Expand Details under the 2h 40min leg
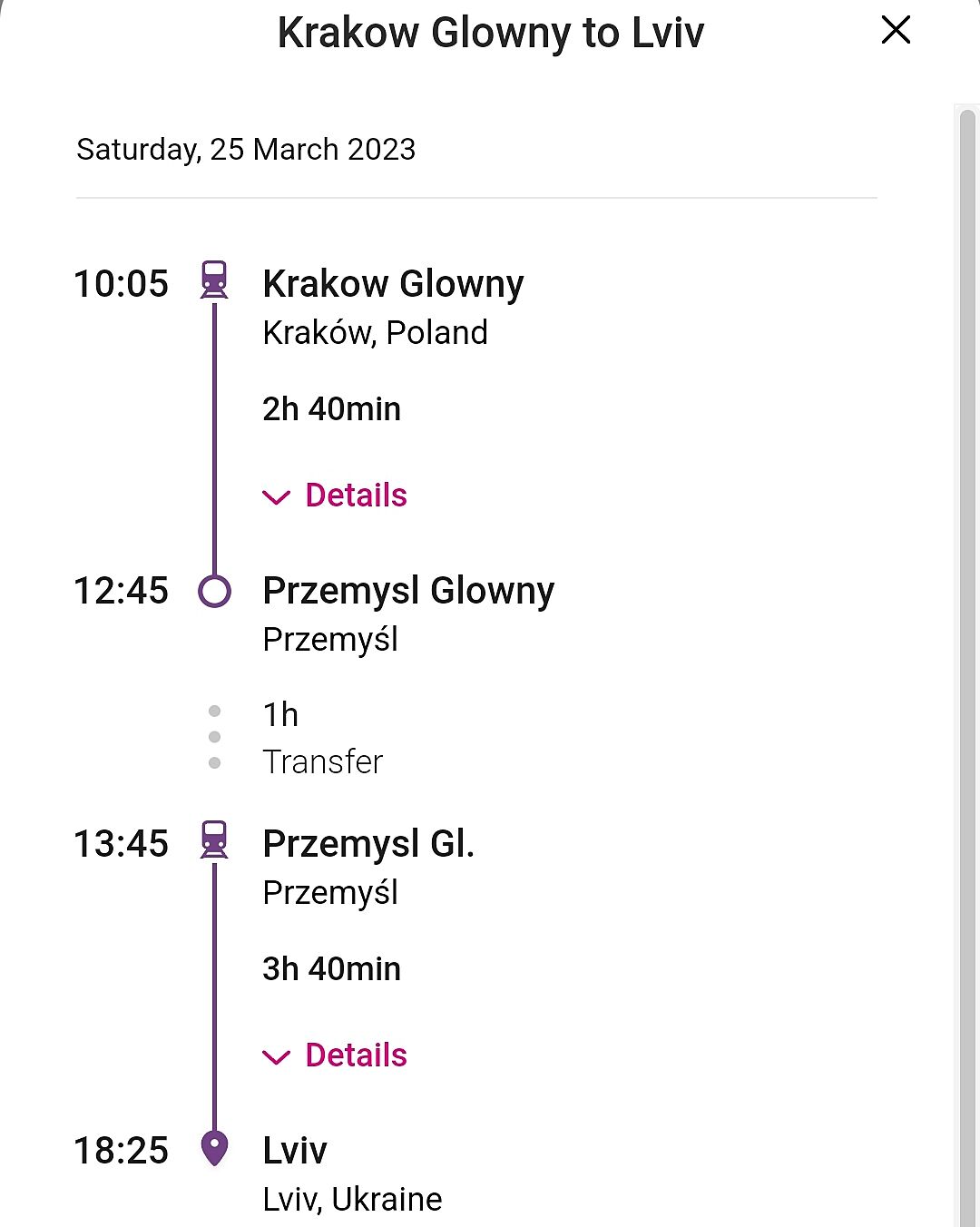This screenshot has height=1227, width=980. [x=336, y=496]
